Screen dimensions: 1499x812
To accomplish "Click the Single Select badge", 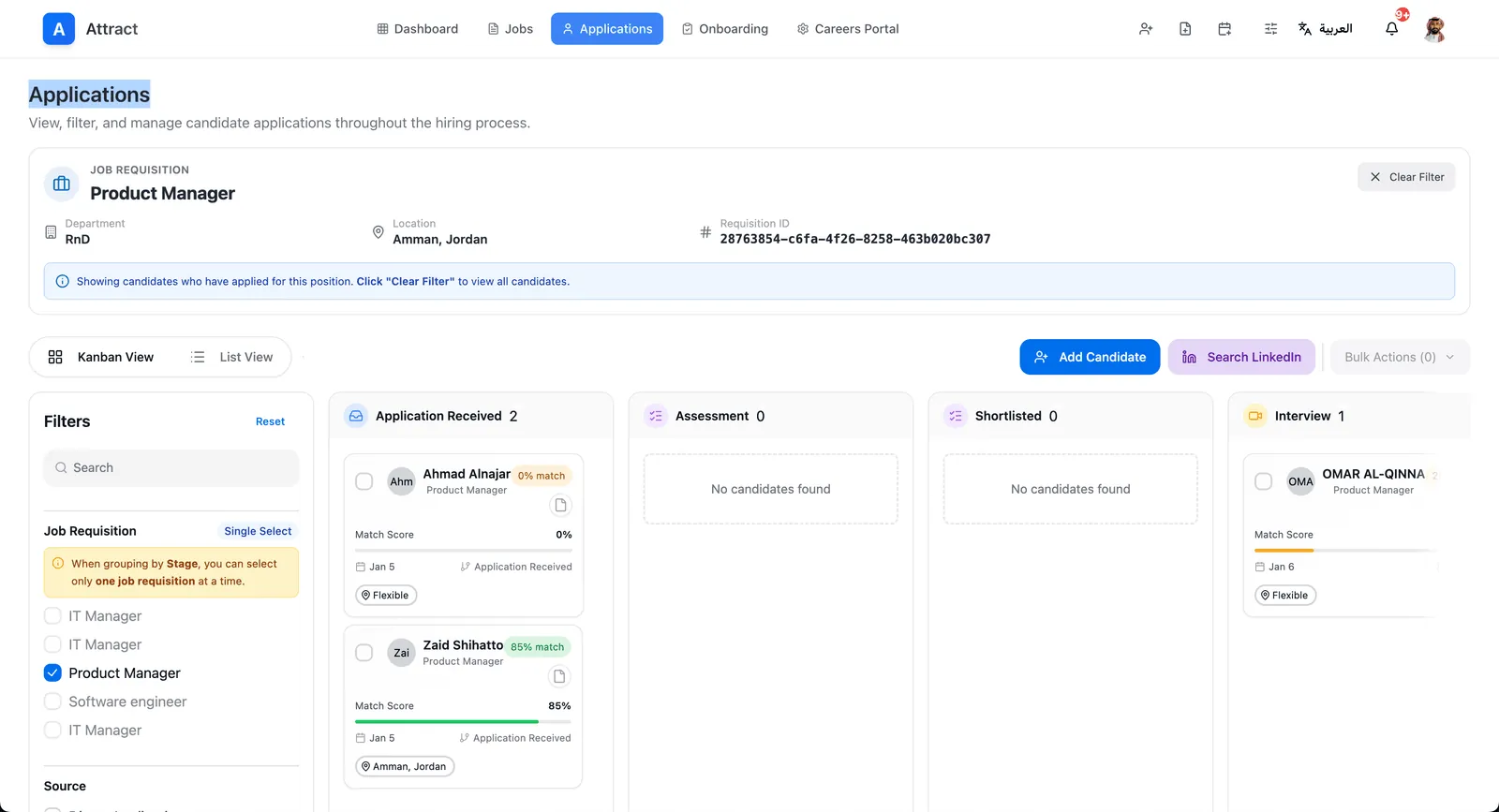I will [x=258, y=531].
